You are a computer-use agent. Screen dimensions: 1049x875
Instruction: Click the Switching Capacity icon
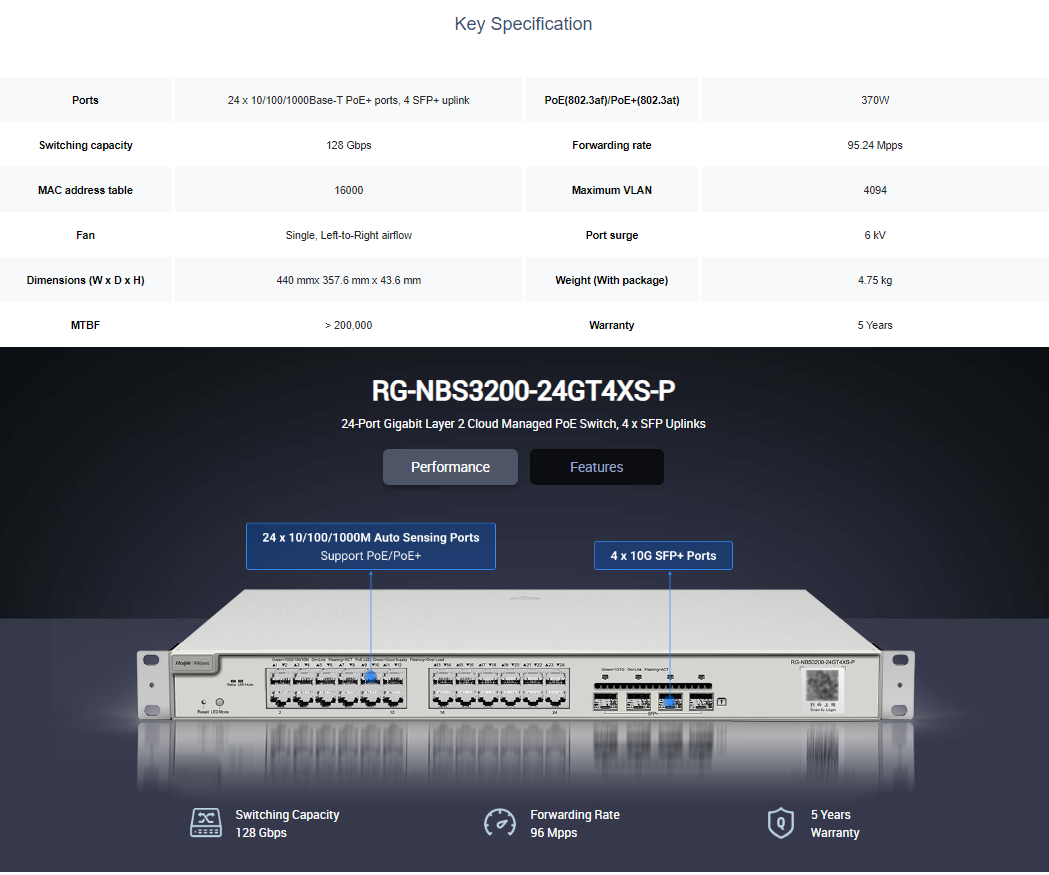[x=206, y=823]
